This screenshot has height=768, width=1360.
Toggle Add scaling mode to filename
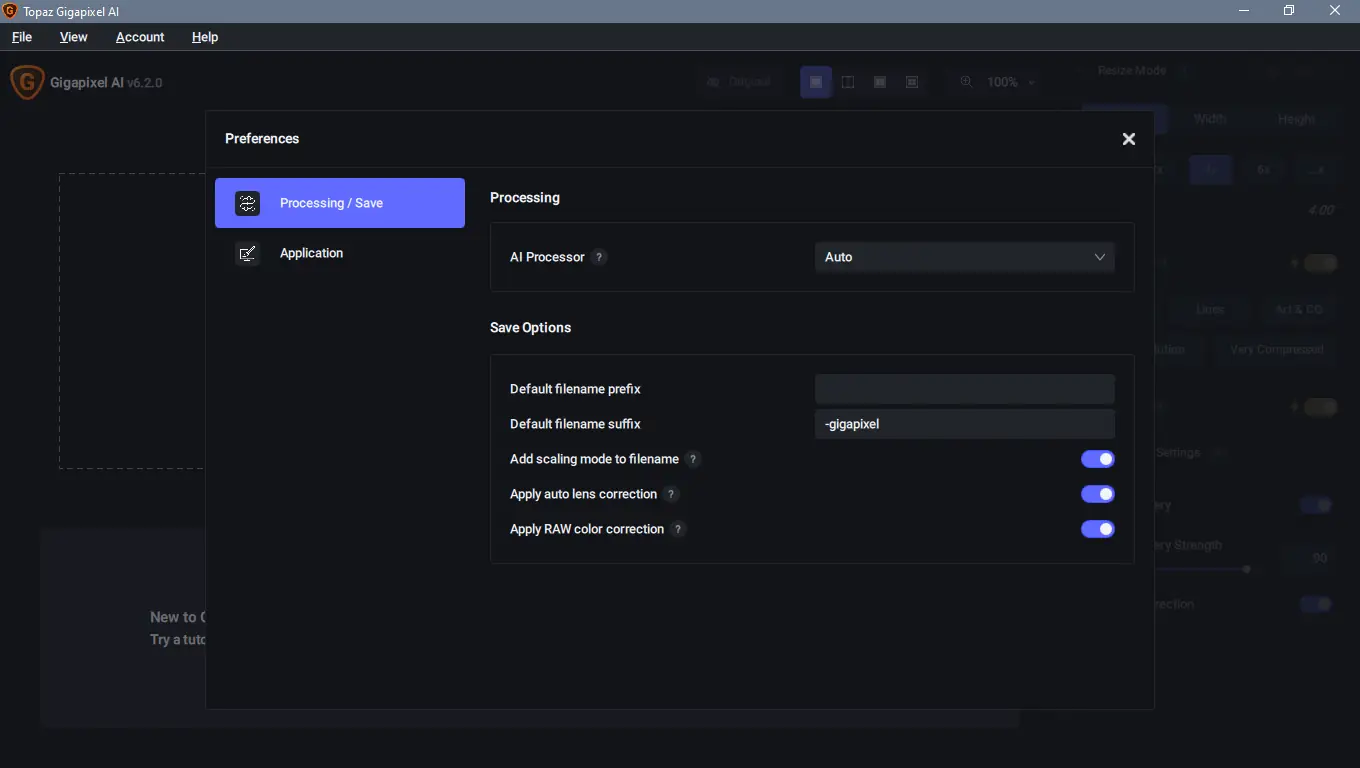pos(1098,459)
